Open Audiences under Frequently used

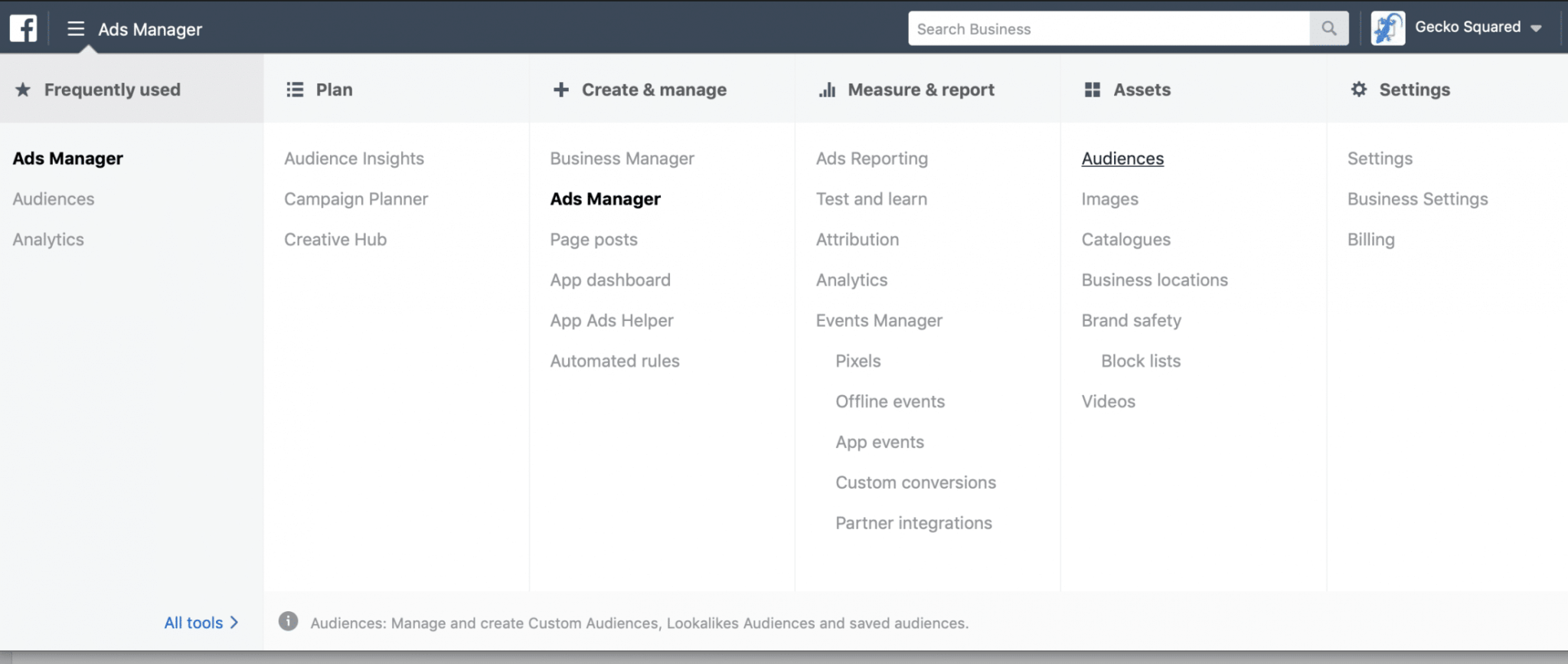(54, 199)
